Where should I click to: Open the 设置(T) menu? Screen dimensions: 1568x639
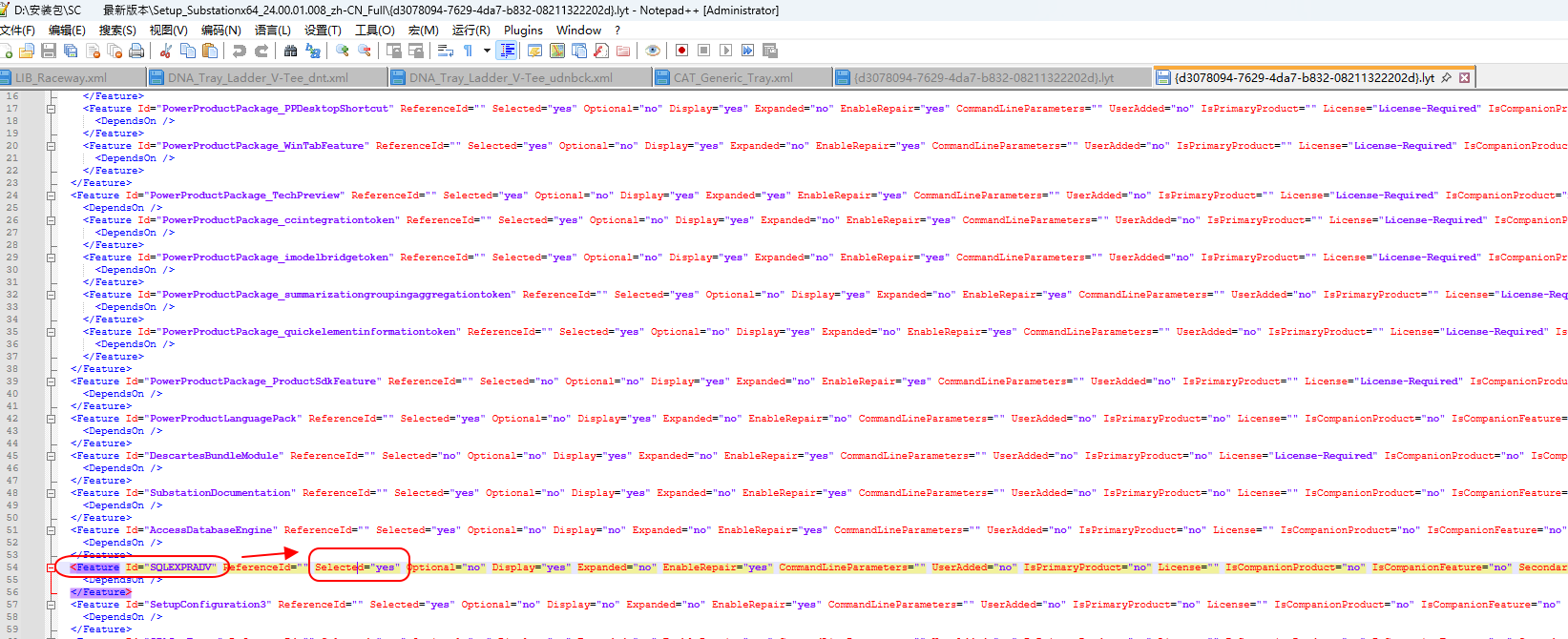(323, 31)
